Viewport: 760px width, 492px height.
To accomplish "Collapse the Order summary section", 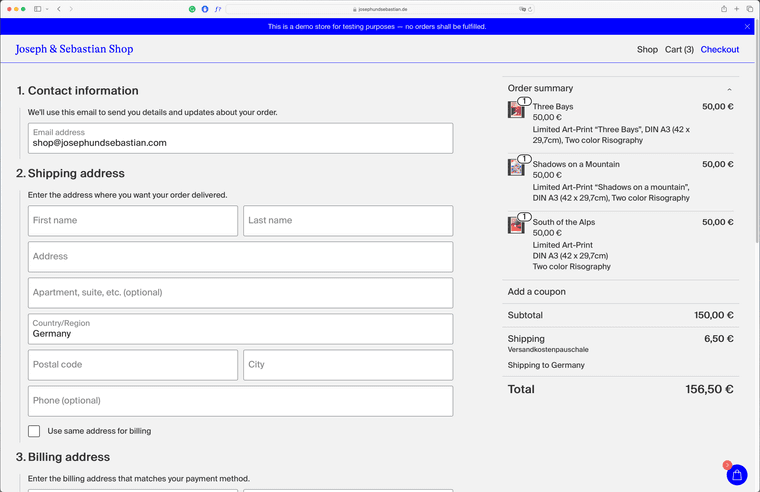I will click(x=729, y=89).
